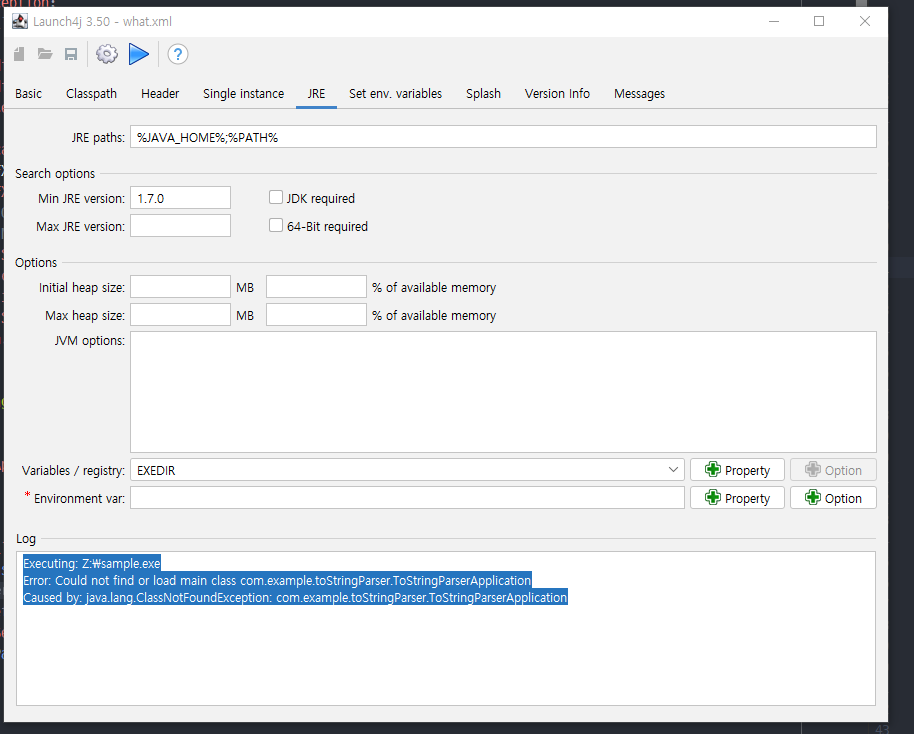This screenshot has height=734, width=914.
Task: Click Initial heap size MB field
Action: click(x=180, y=287)
